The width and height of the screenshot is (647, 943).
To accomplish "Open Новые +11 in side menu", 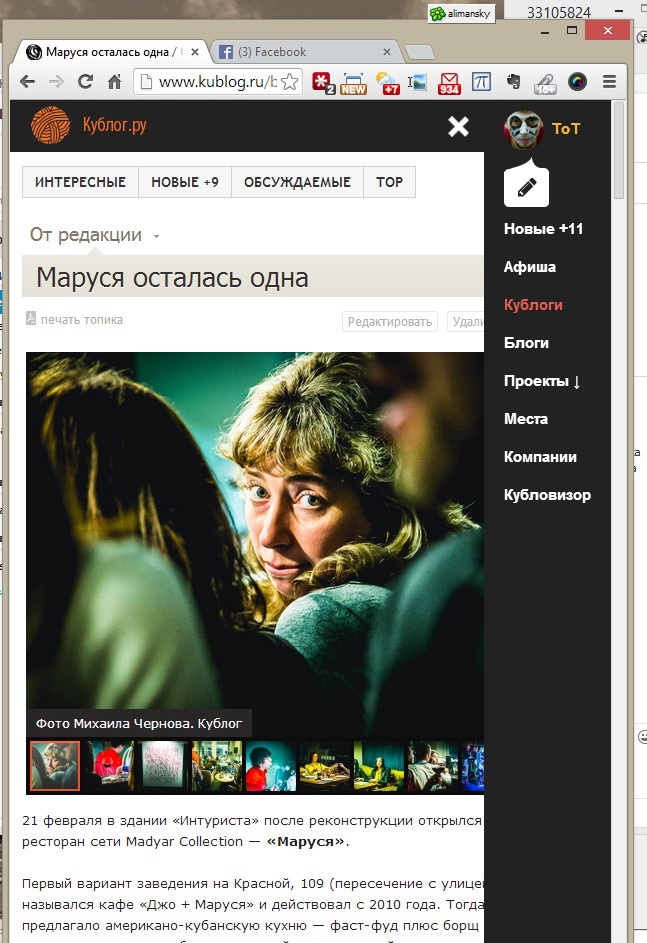I will coord(544,229).
